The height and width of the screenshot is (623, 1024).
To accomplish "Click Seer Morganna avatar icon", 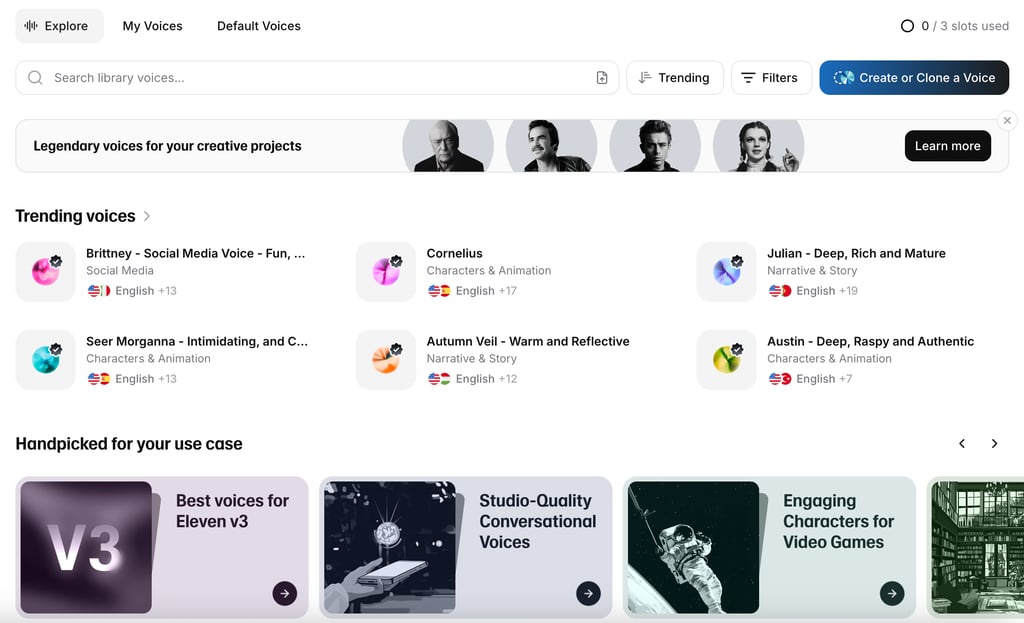I will [x=45, y=359].
